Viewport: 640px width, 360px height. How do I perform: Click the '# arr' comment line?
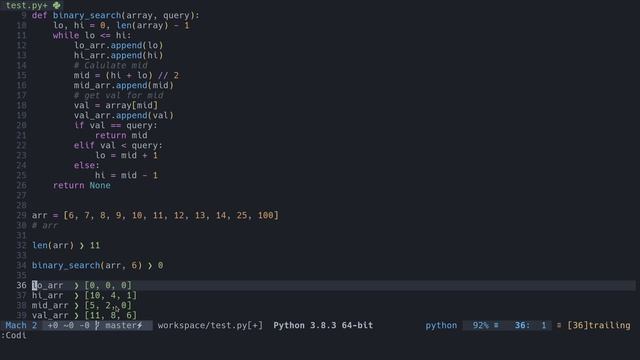[x=45, y=225]
